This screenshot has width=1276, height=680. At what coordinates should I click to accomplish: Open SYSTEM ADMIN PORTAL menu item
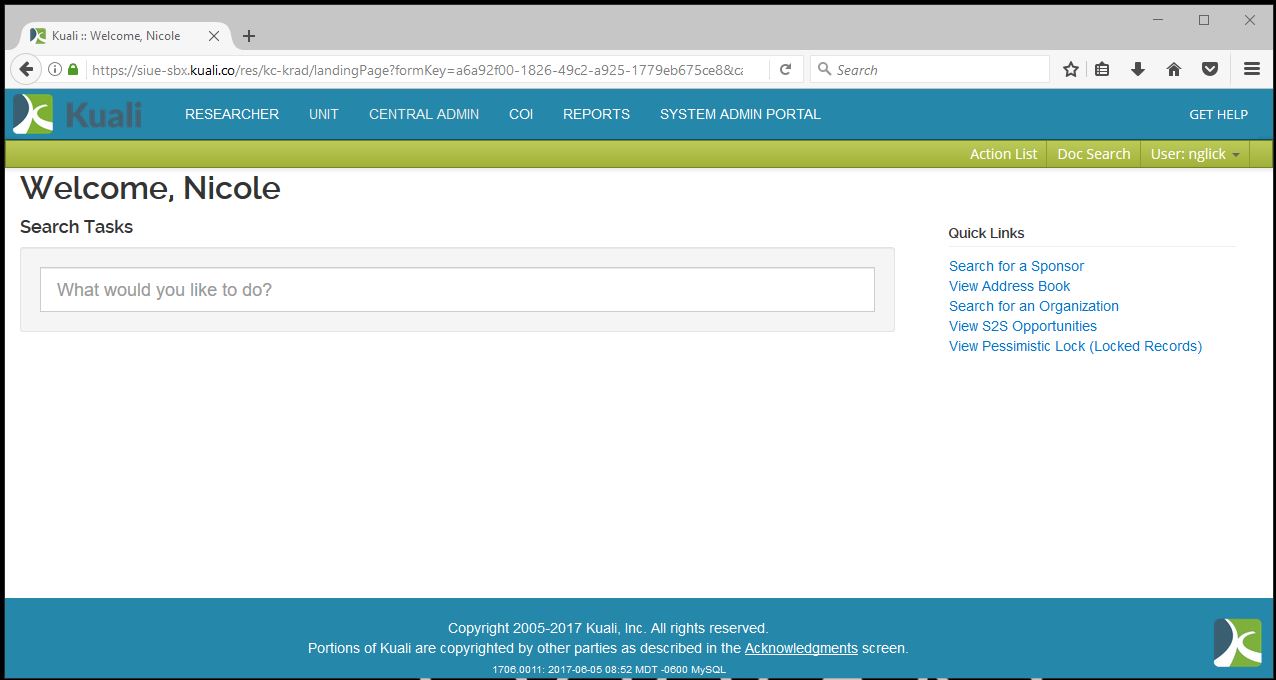coord(740,114)
